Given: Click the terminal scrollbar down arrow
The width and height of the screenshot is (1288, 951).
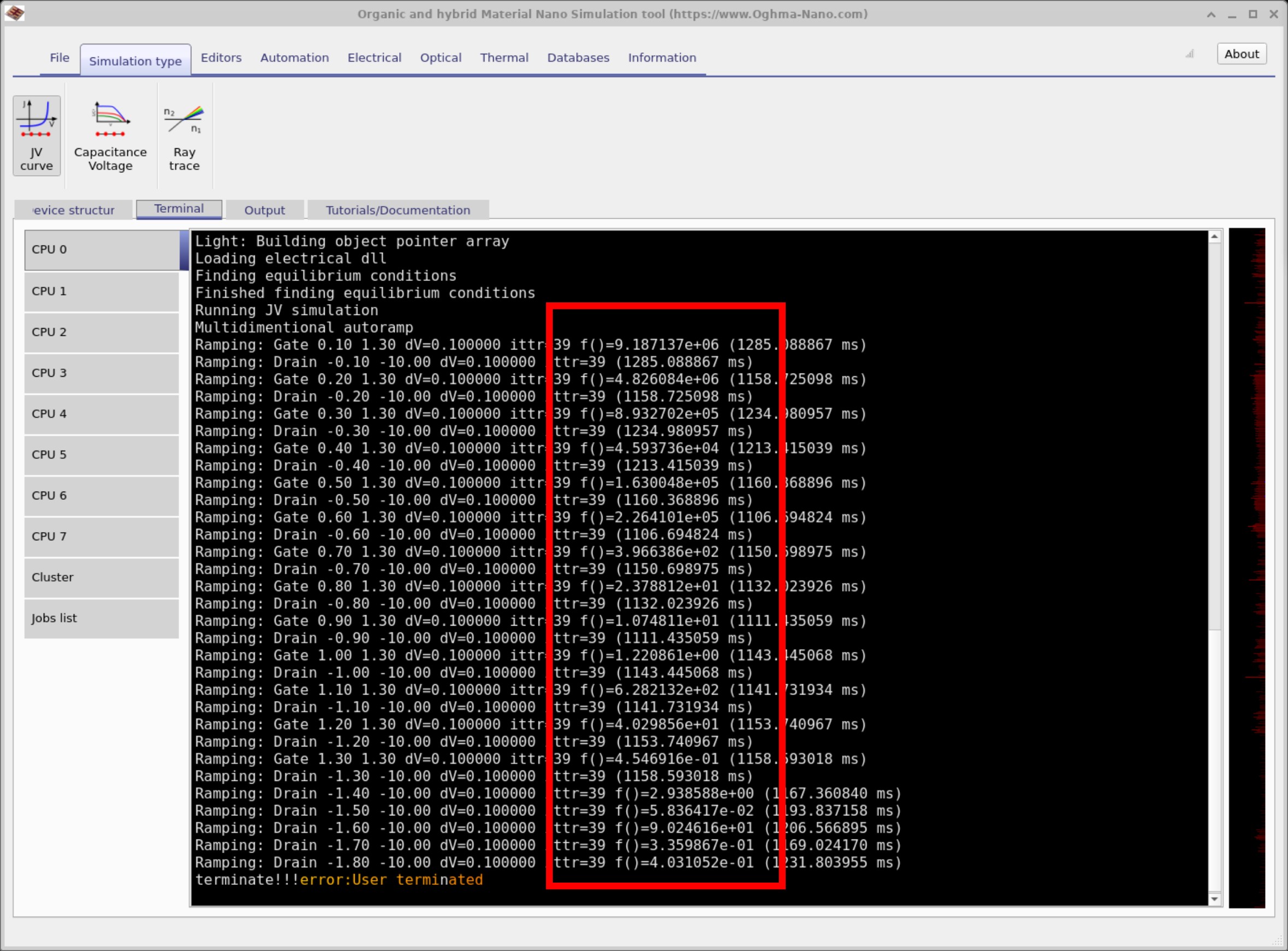Looking at the screenshot, I should click(1213, 899).
